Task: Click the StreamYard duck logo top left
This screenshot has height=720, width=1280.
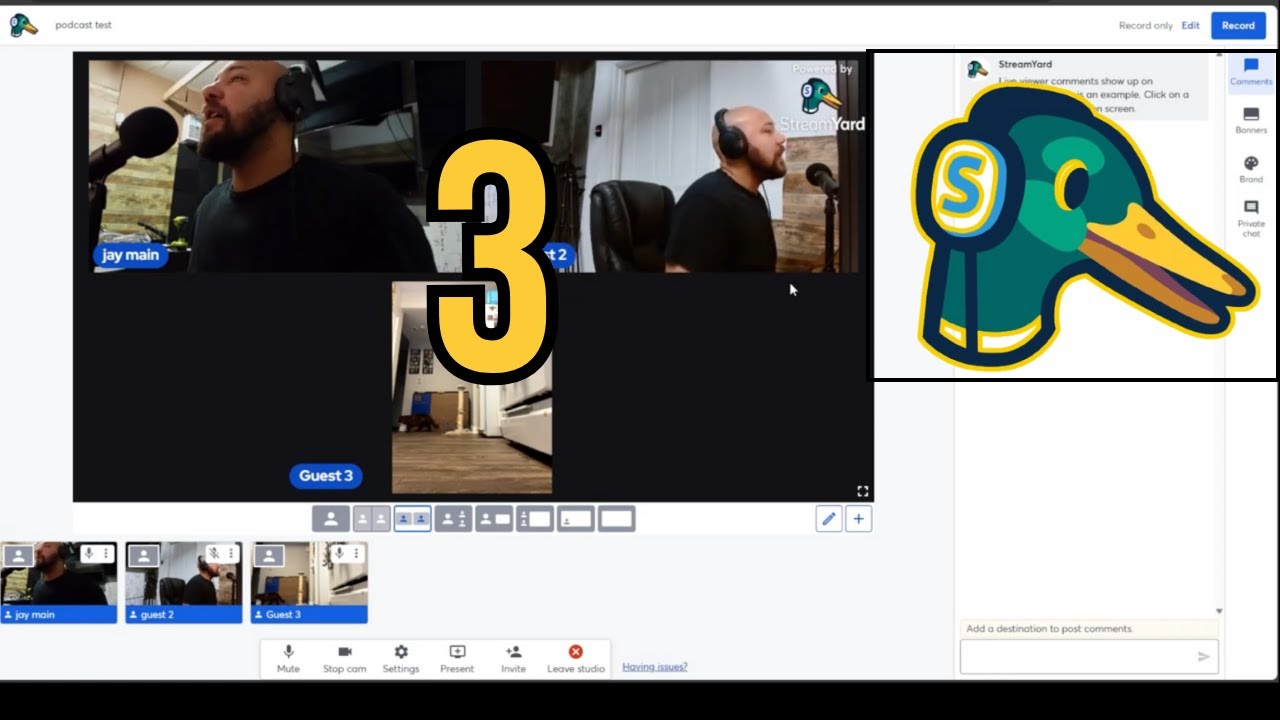Action: click(x=23, y=25)
